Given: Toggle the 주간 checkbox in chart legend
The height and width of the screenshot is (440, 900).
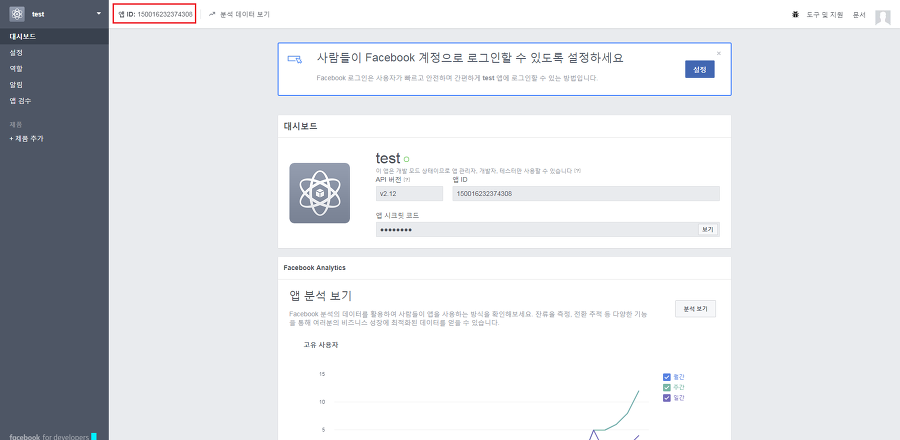Looking at the screenshot, I should point(666,387).
